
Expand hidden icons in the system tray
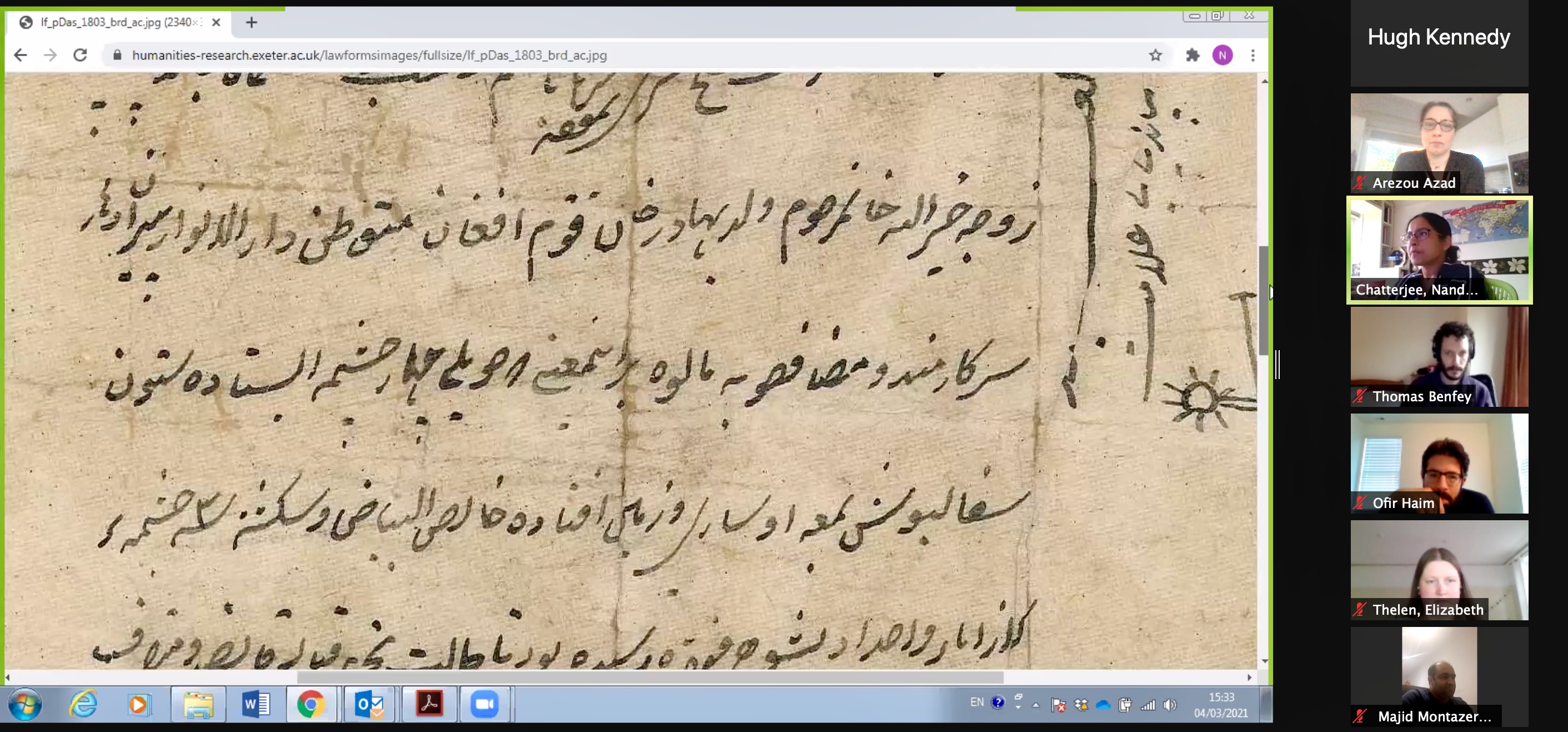1035,704
